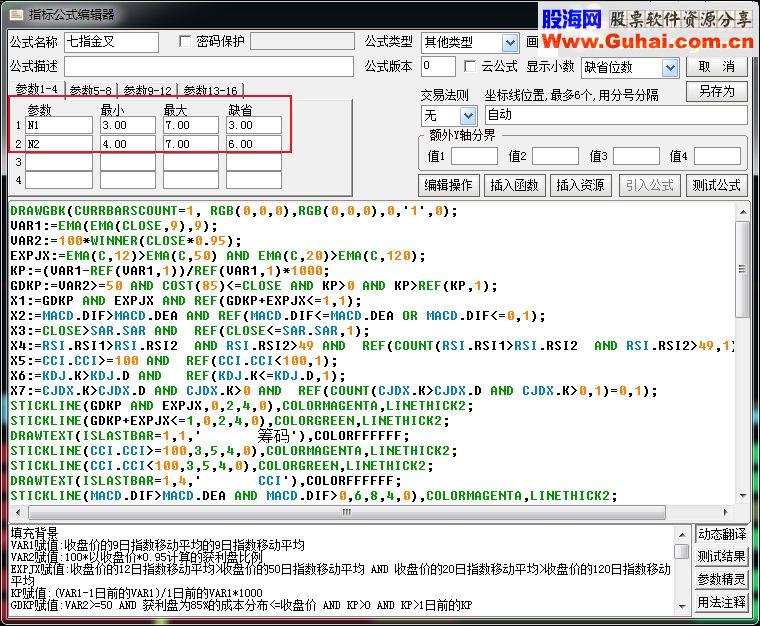Click the 测试公式 button
This screenshot has width=760, height=626.
pos(716,185)
